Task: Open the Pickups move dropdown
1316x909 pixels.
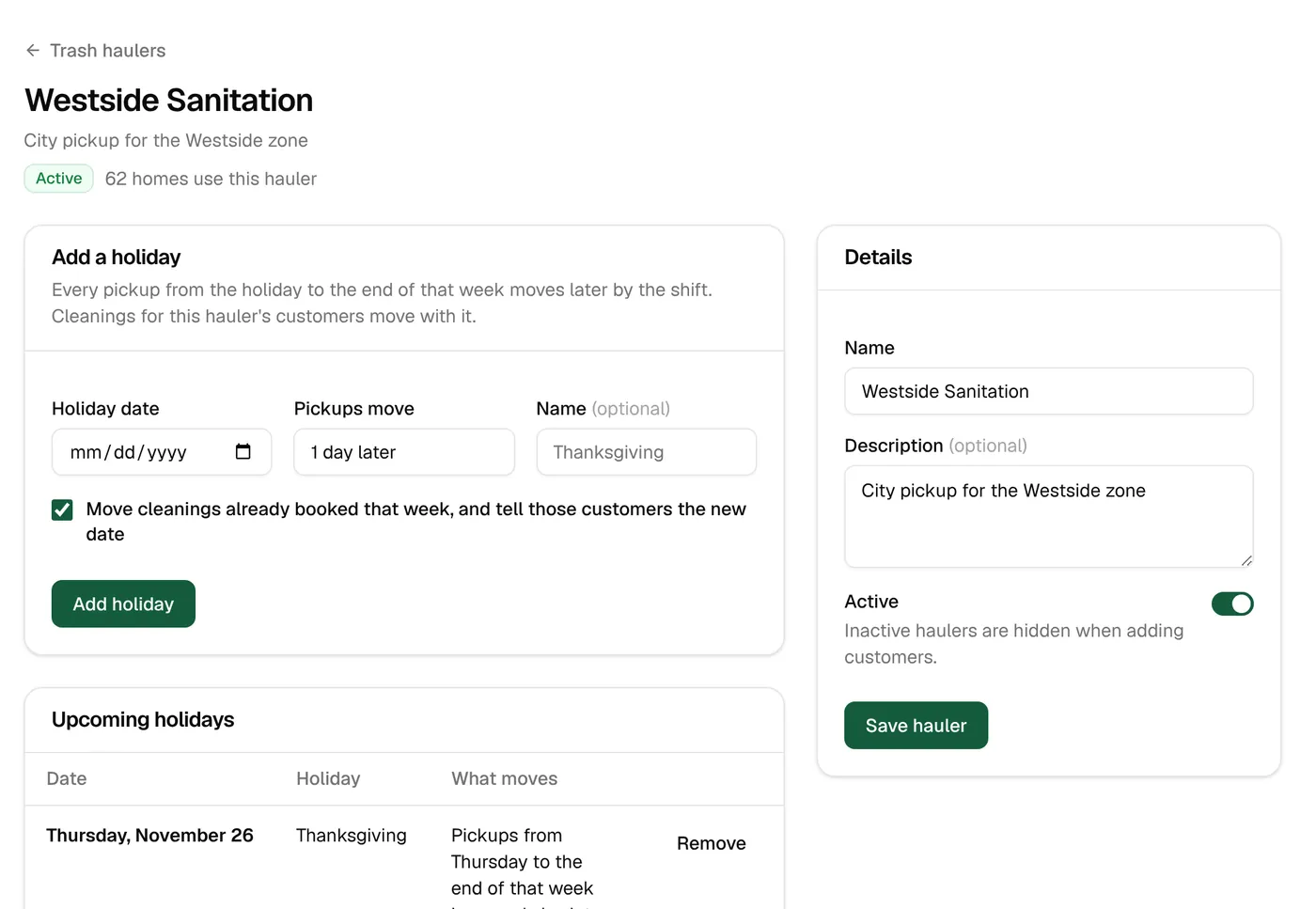Action: click(x=404, y=452)
